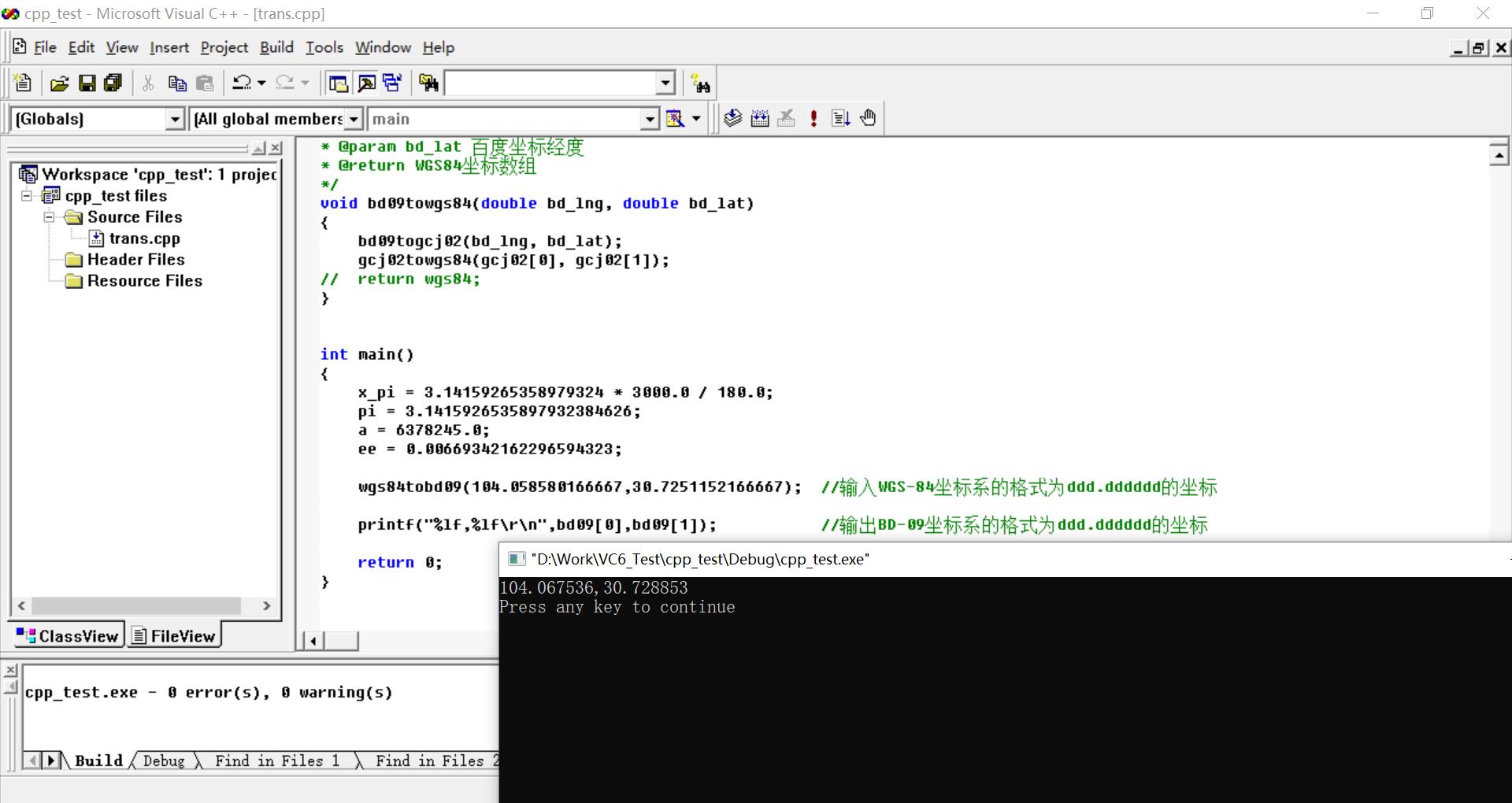Open the Window List icon
Screen dimensions: 1512x803
[392, 83]
